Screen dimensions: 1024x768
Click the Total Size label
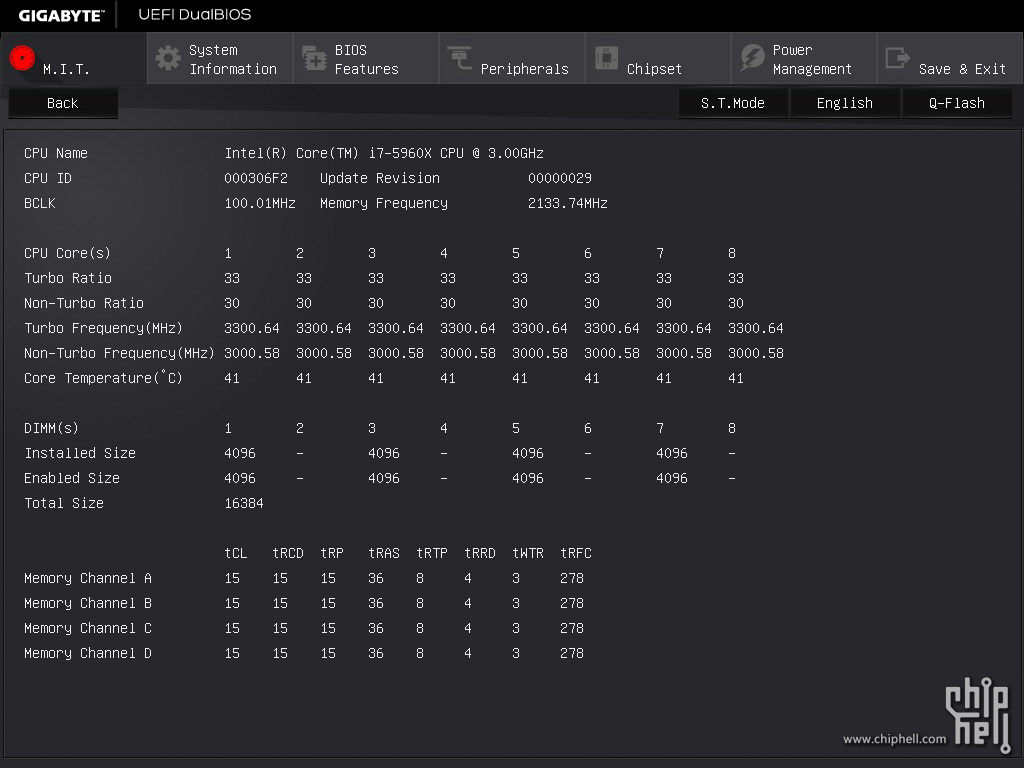tap(64, 504)
